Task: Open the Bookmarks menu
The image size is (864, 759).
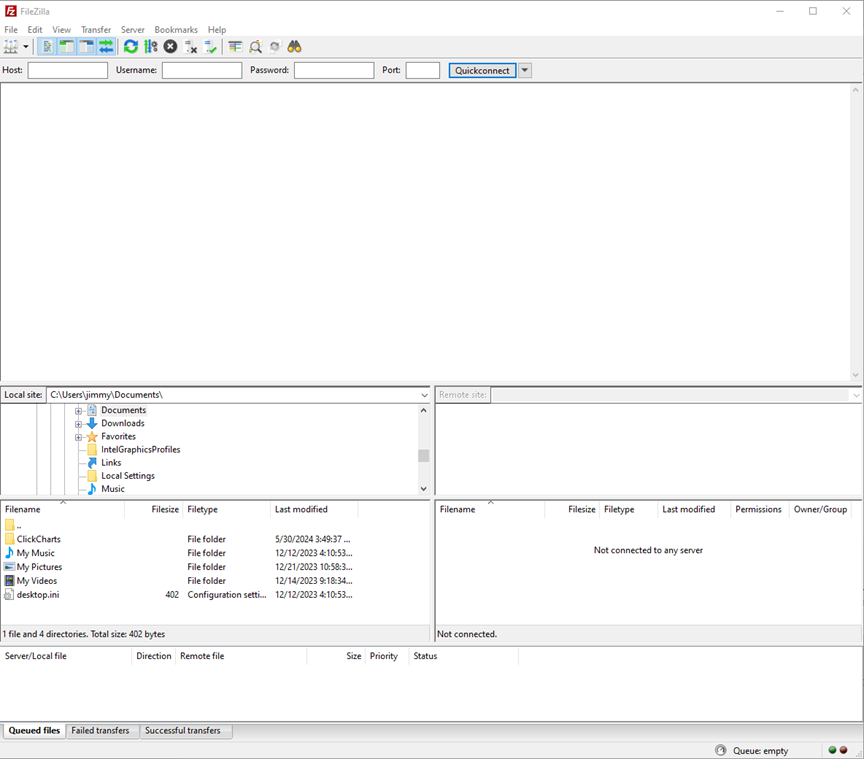Action: (x=176, y=30)
